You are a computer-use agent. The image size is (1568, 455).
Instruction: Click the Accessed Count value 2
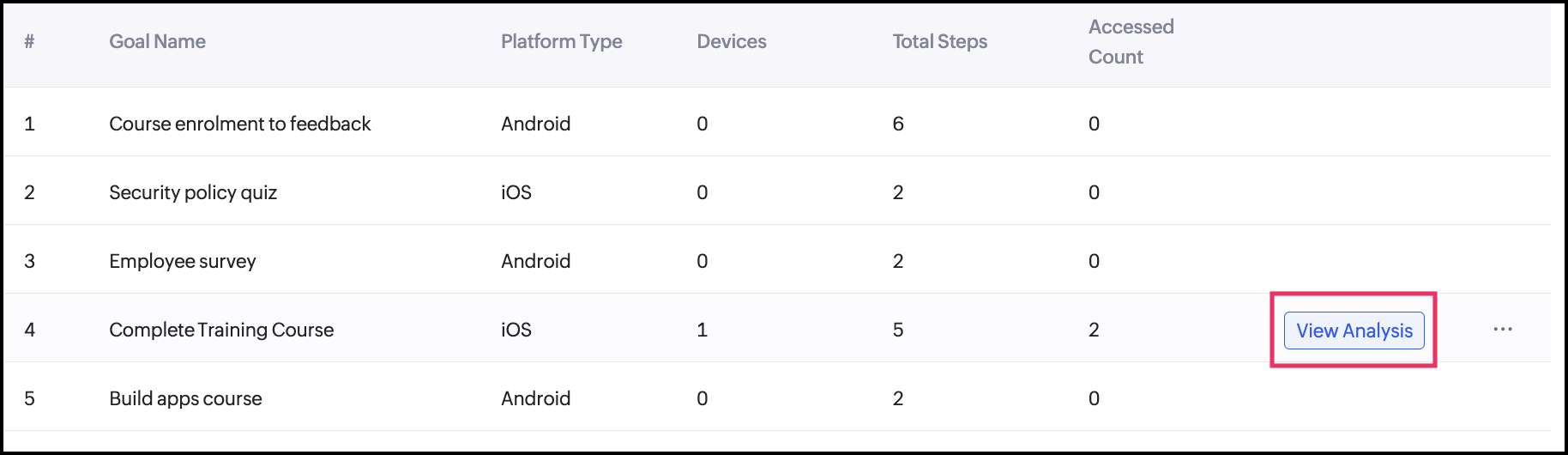click(x=1094, y=330)
